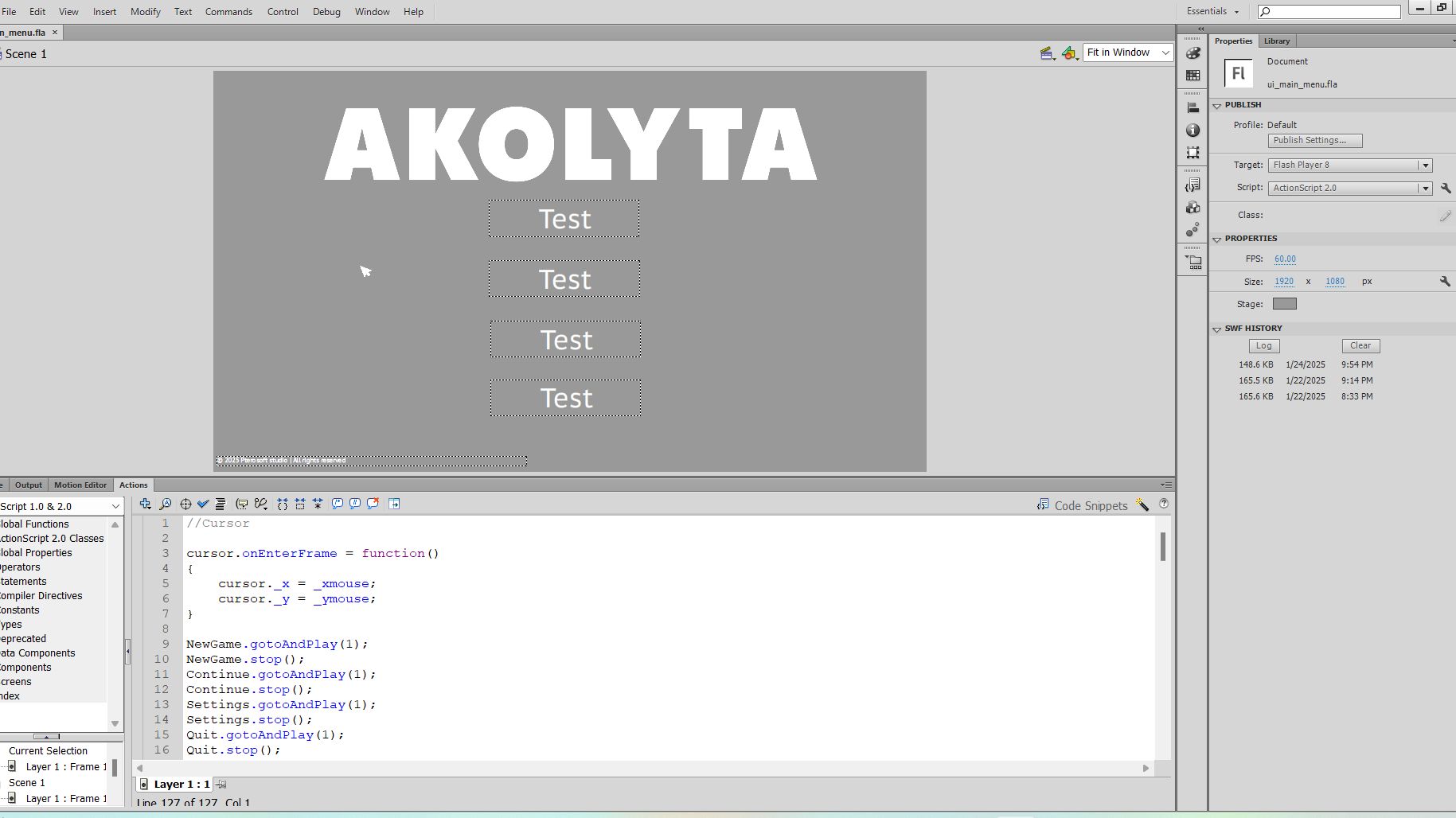
Task: Switch to the Output tab
Action: [29, 485]
